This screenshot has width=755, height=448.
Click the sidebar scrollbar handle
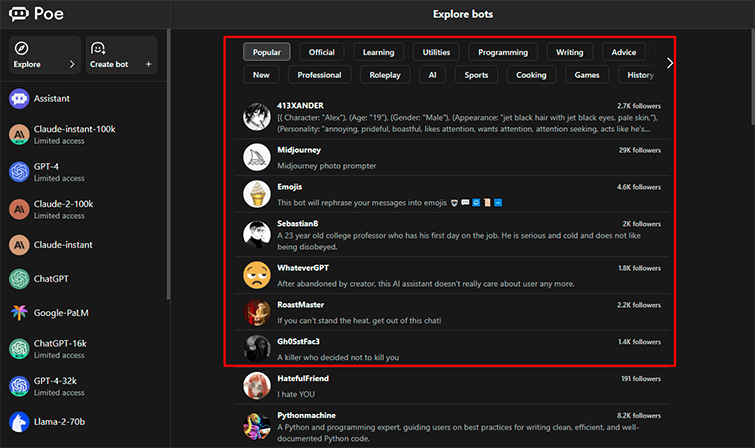point(169,164)
